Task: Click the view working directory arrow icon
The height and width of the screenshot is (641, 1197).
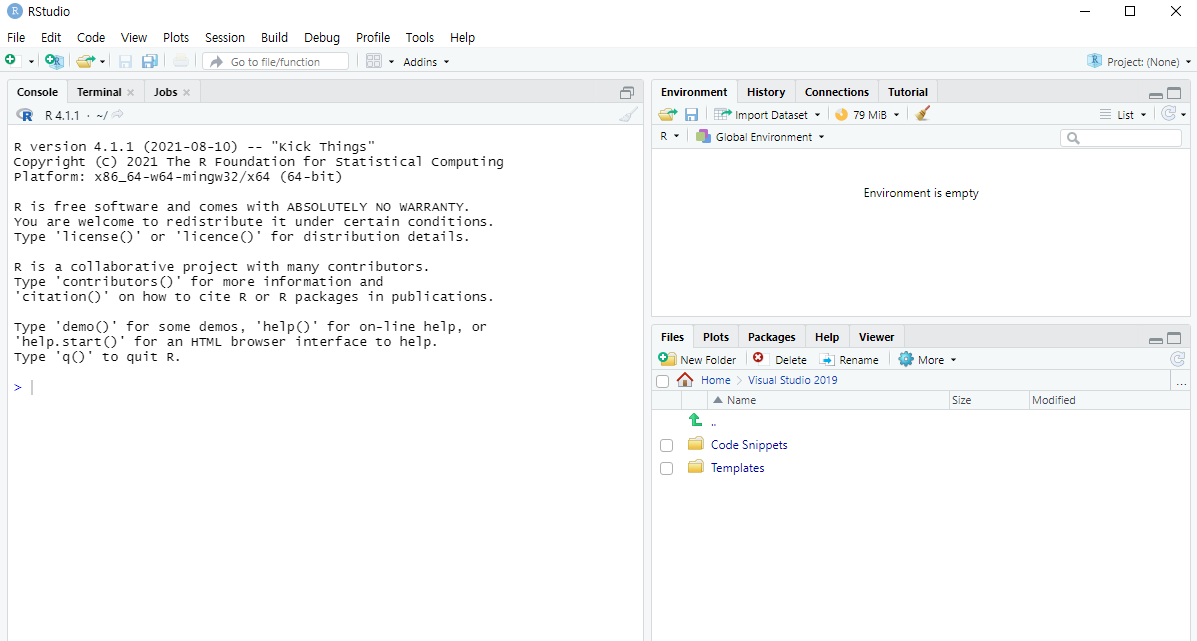Action: pyautogui.click(x=118, y=114)
